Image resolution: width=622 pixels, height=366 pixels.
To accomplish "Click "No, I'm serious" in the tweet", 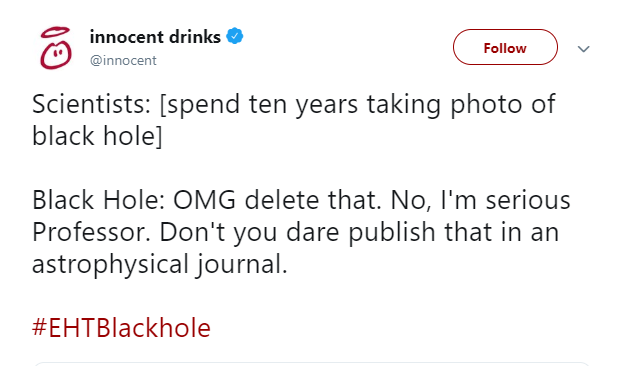I will pos(481,200).
